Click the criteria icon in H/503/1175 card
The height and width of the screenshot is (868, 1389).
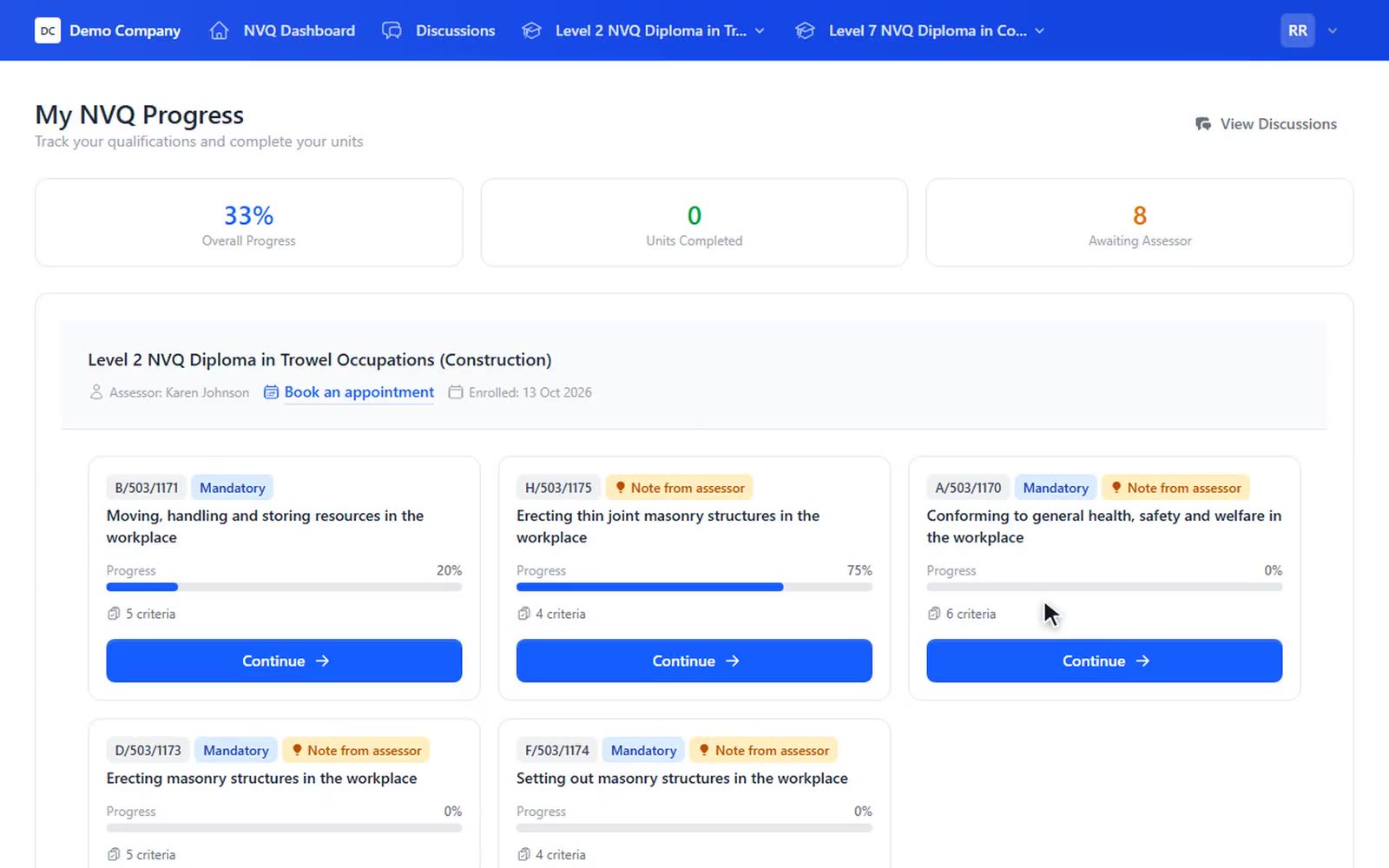523,614
